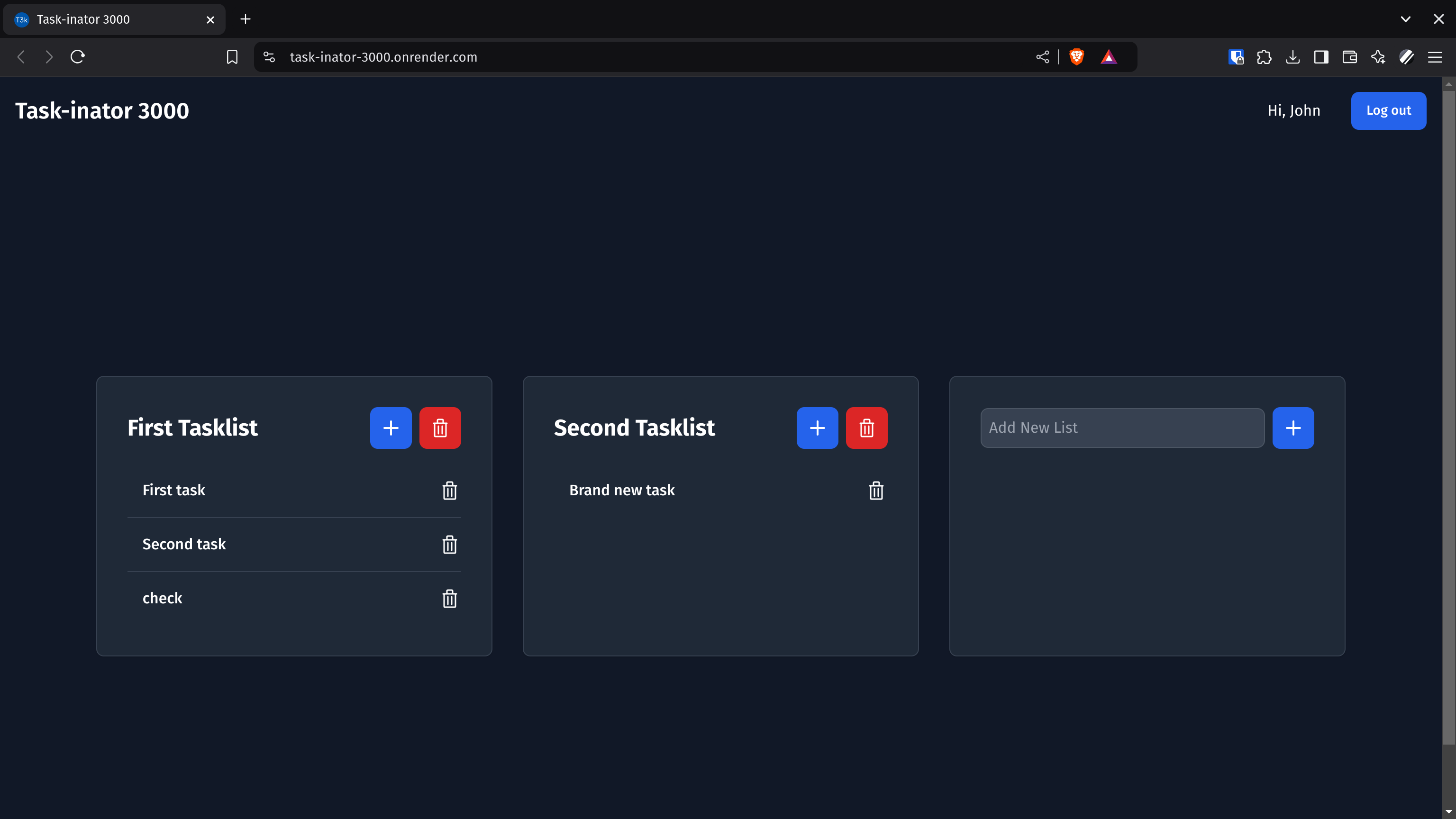Open a new browser tab
Image resolution: width=1456 pixels, height=819 pixels.
click(x=246, y=18)
